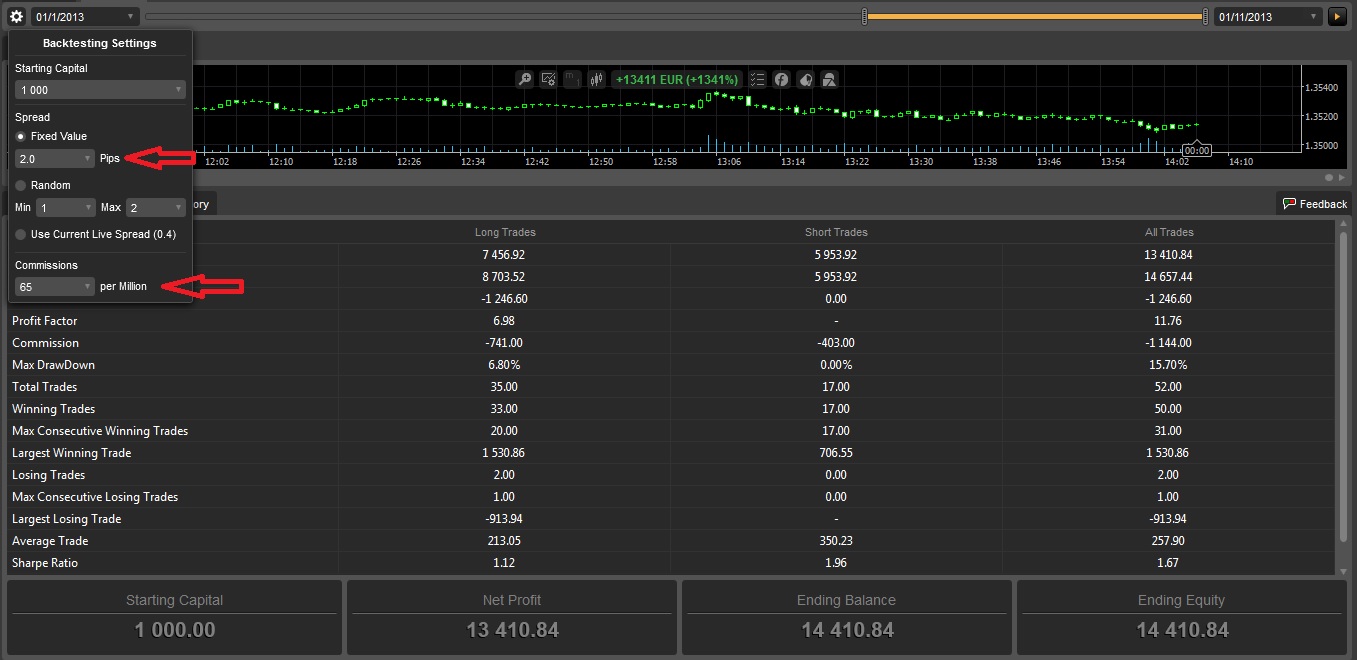Select the Largest Winning Trade row label
The image size is (1360, 660).
72,453
